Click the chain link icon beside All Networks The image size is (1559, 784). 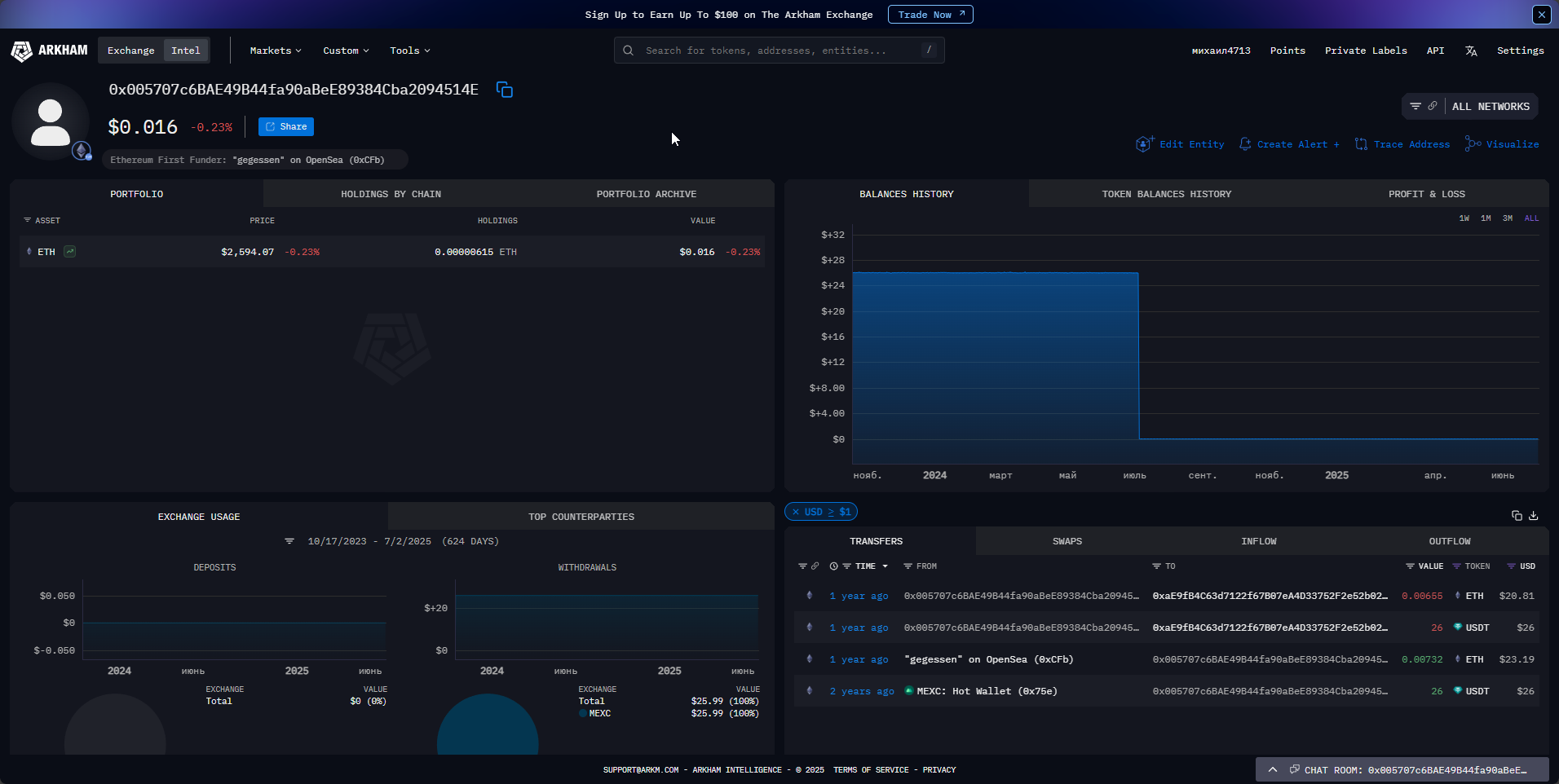point(1433,106)
